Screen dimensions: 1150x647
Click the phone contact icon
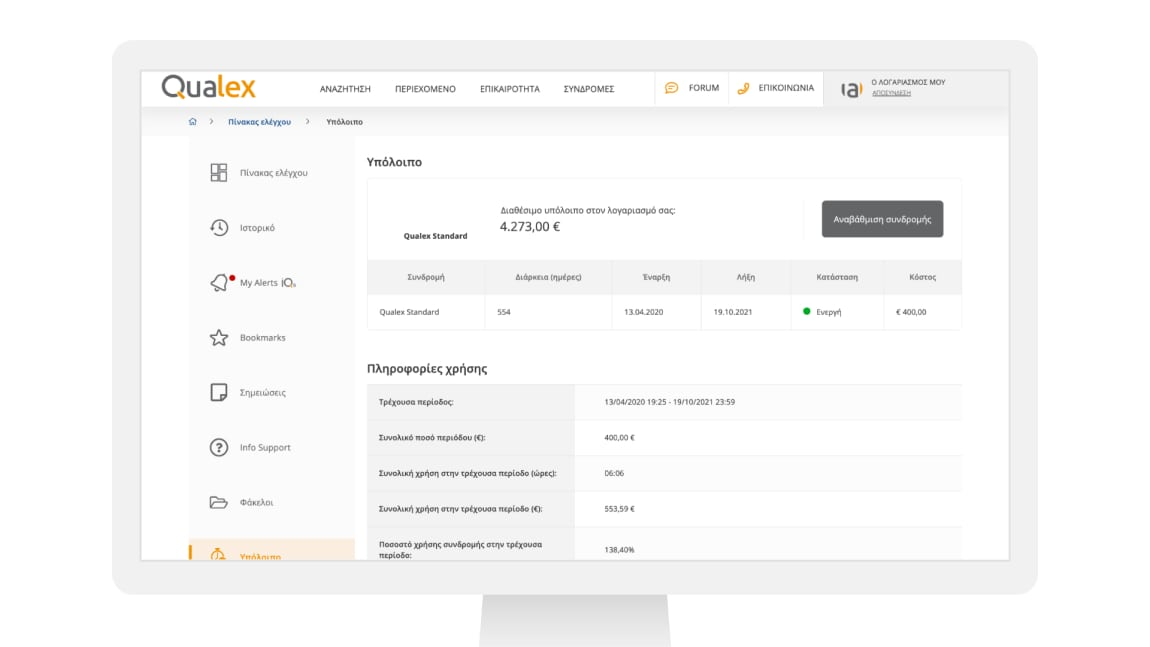click(743, 88)
